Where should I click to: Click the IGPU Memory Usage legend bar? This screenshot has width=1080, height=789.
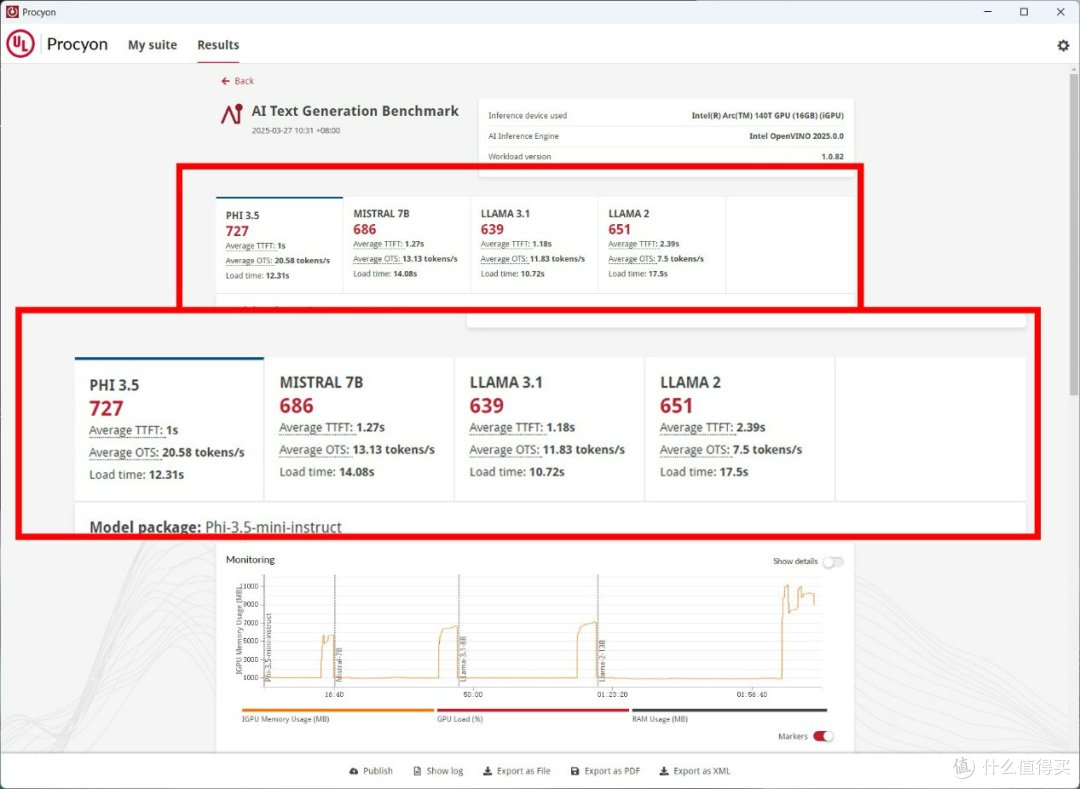(x=338, y=710)
